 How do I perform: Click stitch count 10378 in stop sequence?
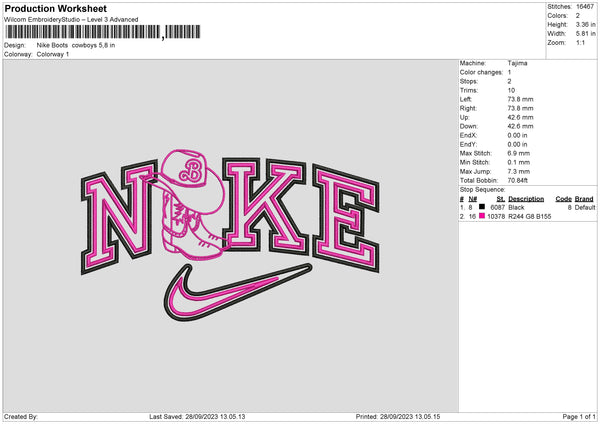pyautogui.click(x=496, y=217)
